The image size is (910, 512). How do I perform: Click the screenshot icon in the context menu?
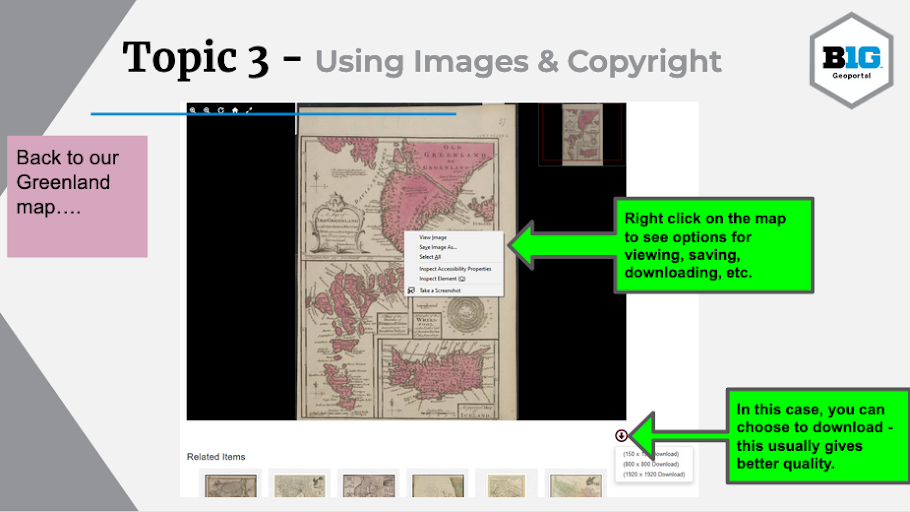[411, 290]
